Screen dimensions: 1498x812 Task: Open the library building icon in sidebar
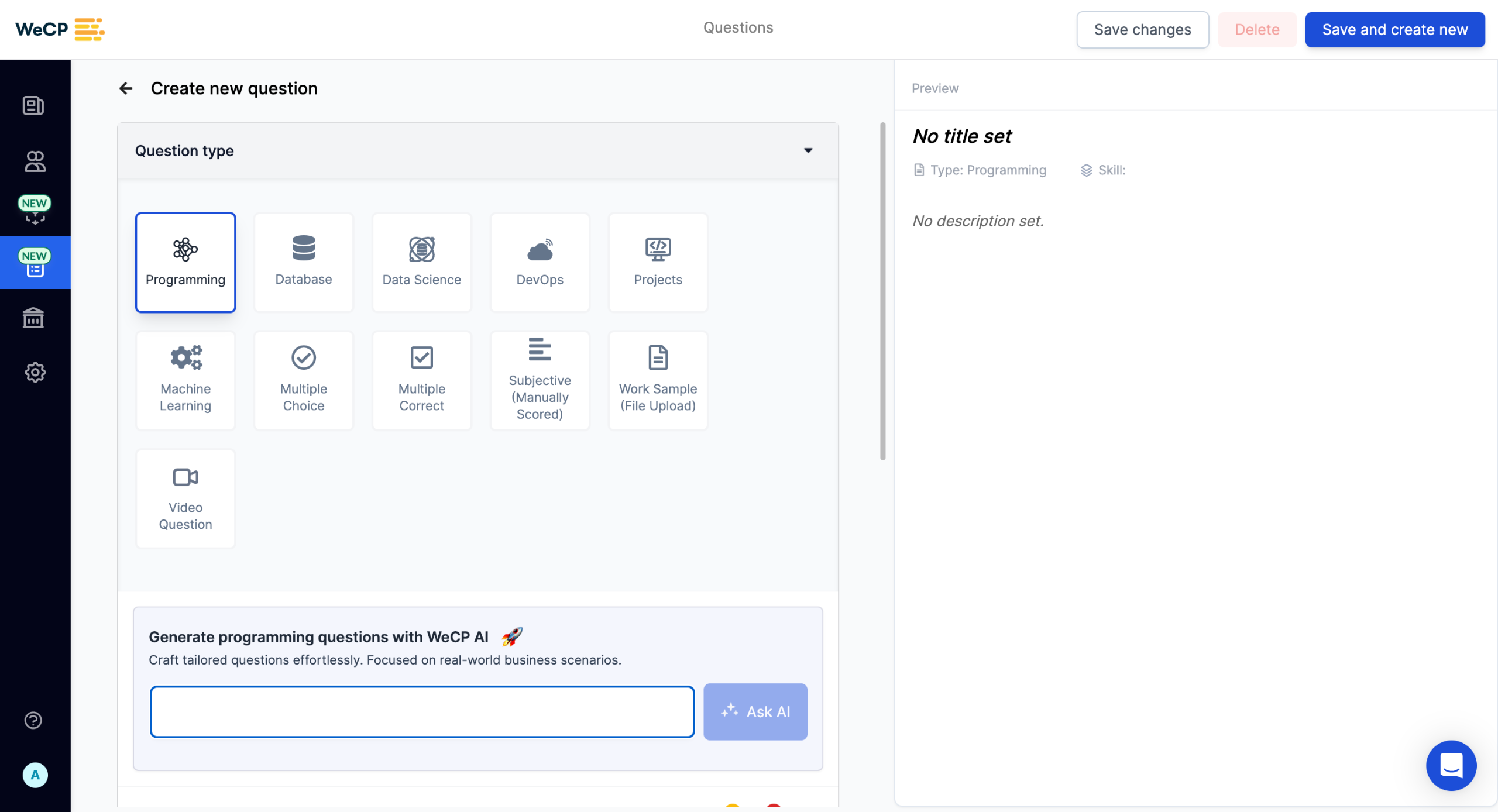[x=33, y=318]
